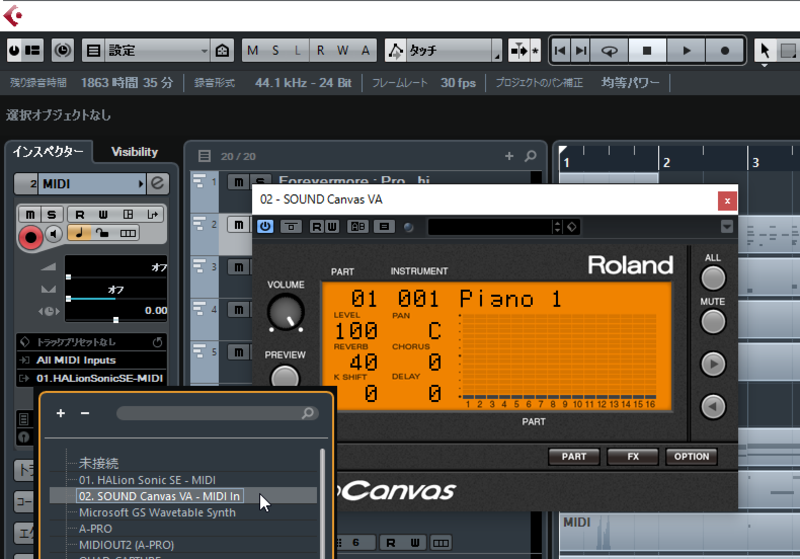800x559 pixels.
Task: Deactivate all mute states with M button
Action: pos(253,50)
